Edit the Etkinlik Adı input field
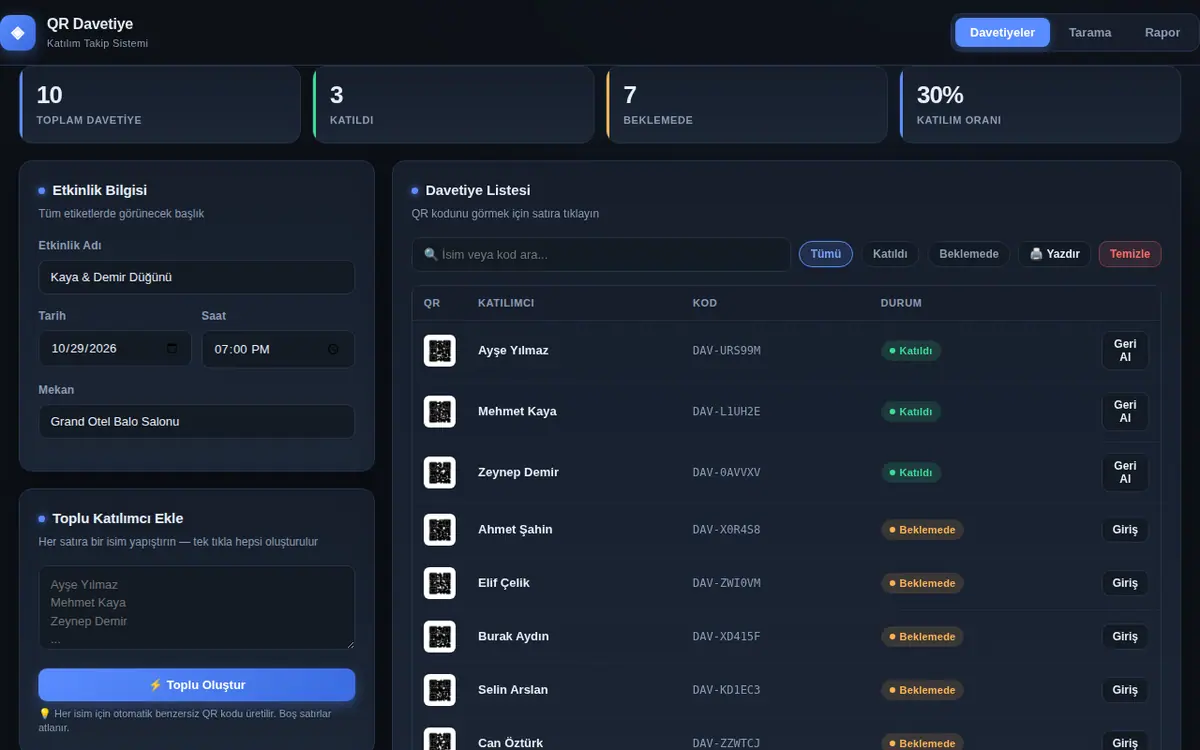Image resolution: width=1200 pixels, height=750 pixels. click(x=197, y=277)
